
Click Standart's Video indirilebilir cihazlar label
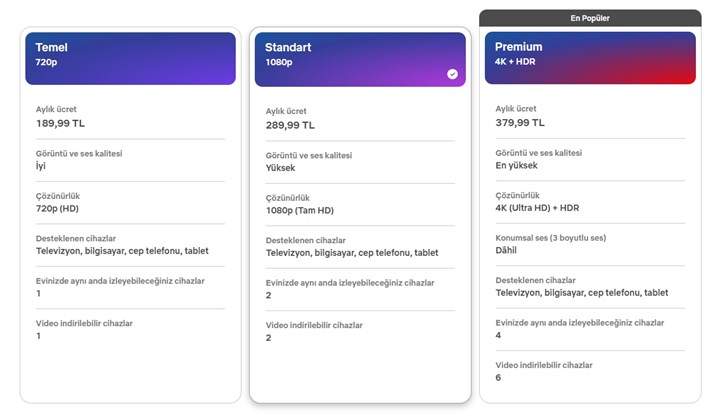pos(314,325)
